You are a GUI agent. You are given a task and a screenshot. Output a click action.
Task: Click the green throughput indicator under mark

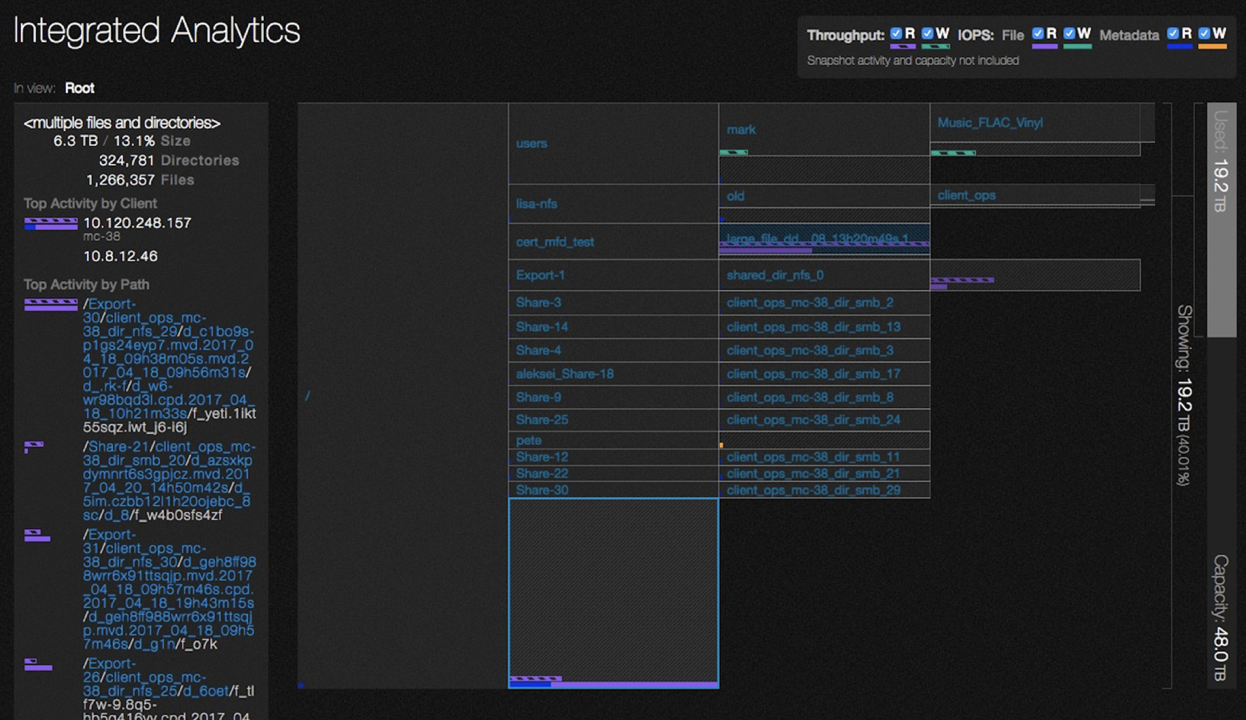[x=733, y=152]
